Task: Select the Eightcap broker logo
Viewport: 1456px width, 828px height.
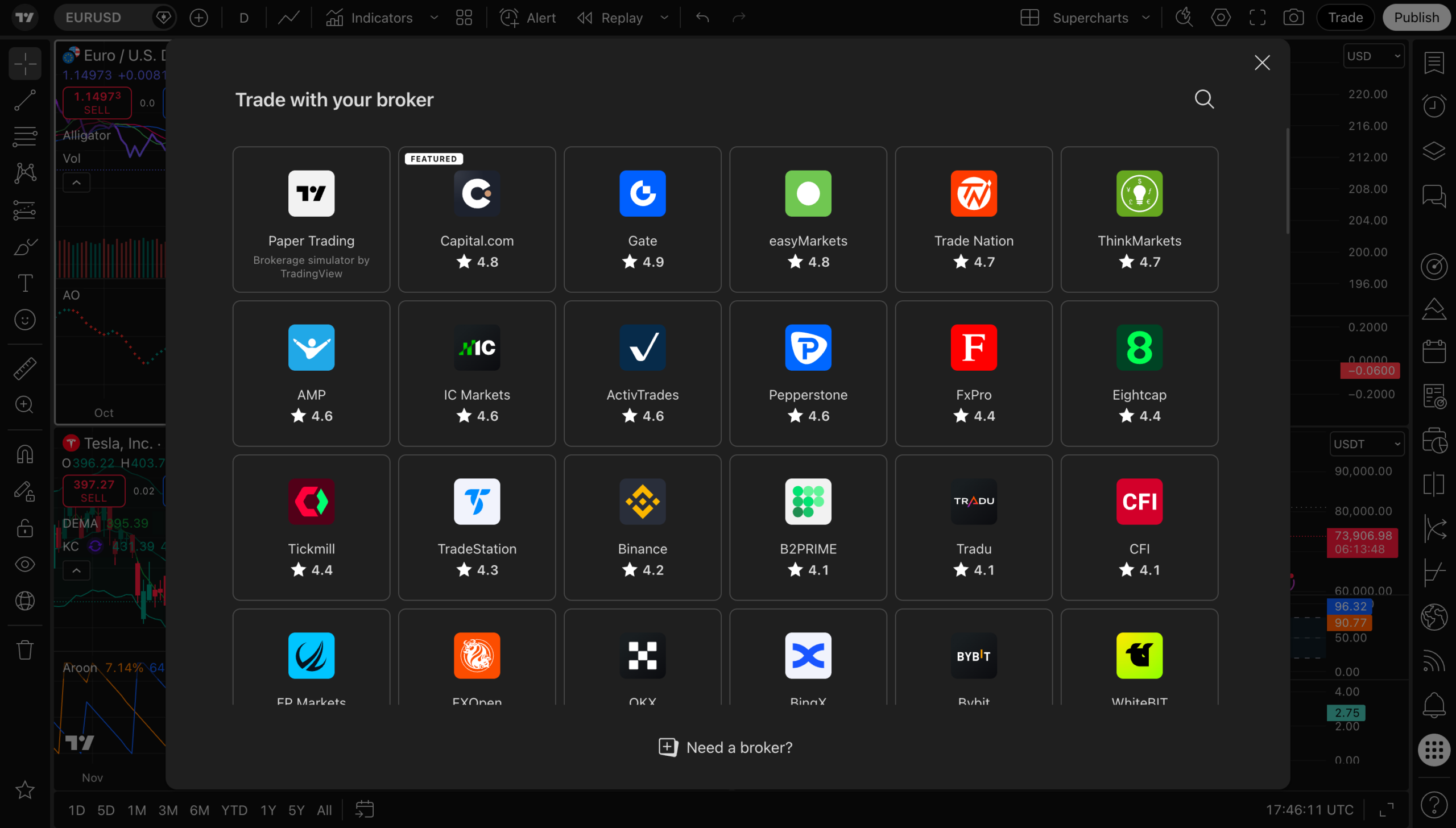Action: [1139, 347]
